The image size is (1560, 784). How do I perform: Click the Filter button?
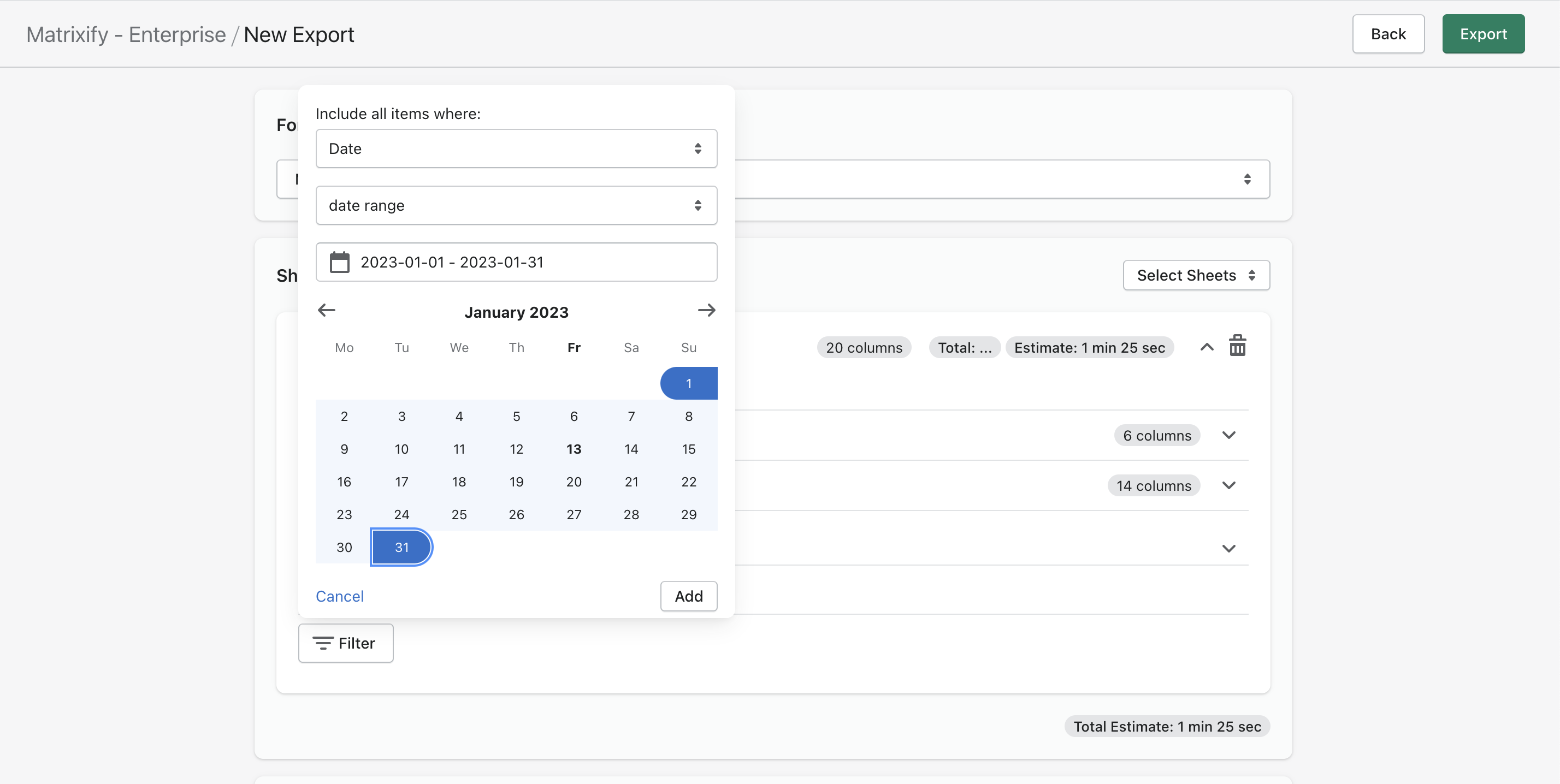tap(345, 643)
